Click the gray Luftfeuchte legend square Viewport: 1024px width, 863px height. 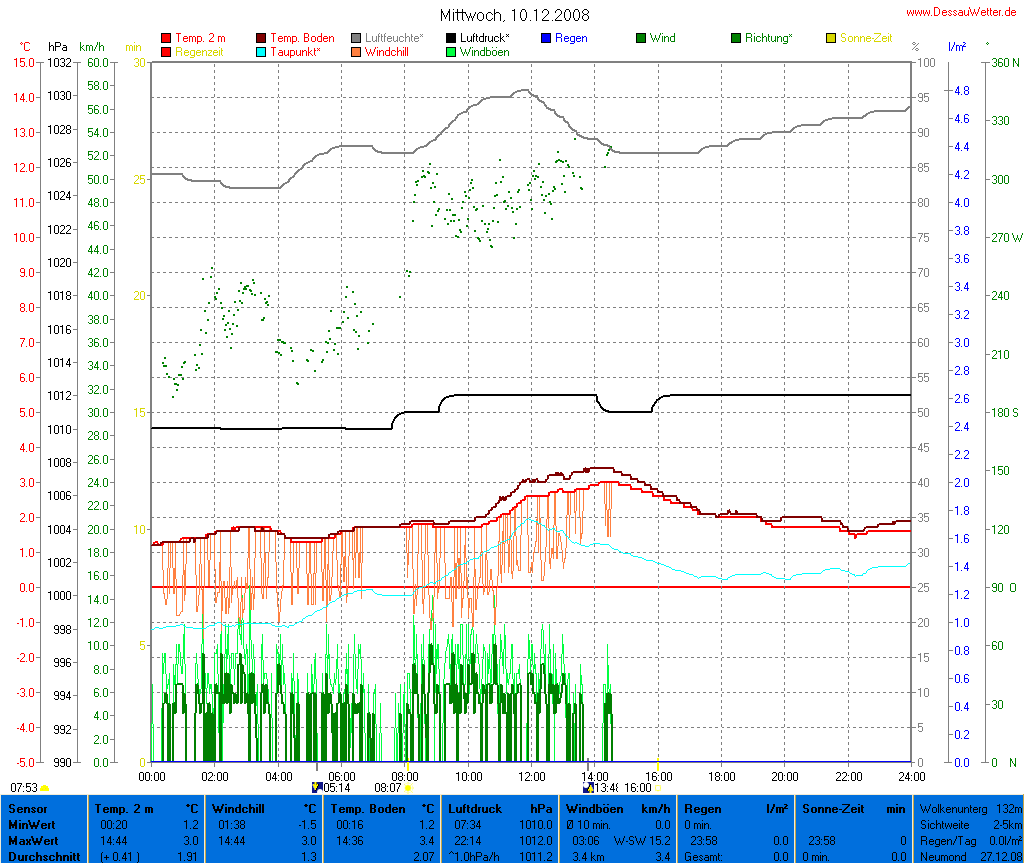tap(357, 39)
